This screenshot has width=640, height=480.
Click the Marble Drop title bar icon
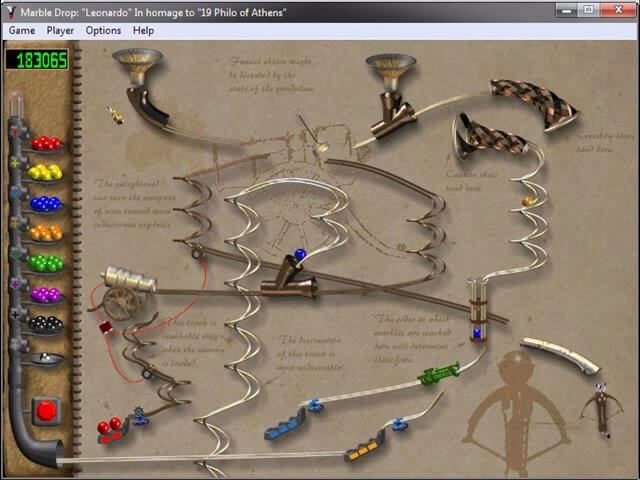tap(11, 12)
